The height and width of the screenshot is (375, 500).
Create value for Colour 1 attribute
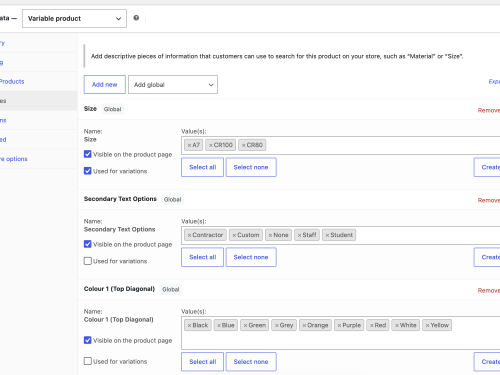487,362
